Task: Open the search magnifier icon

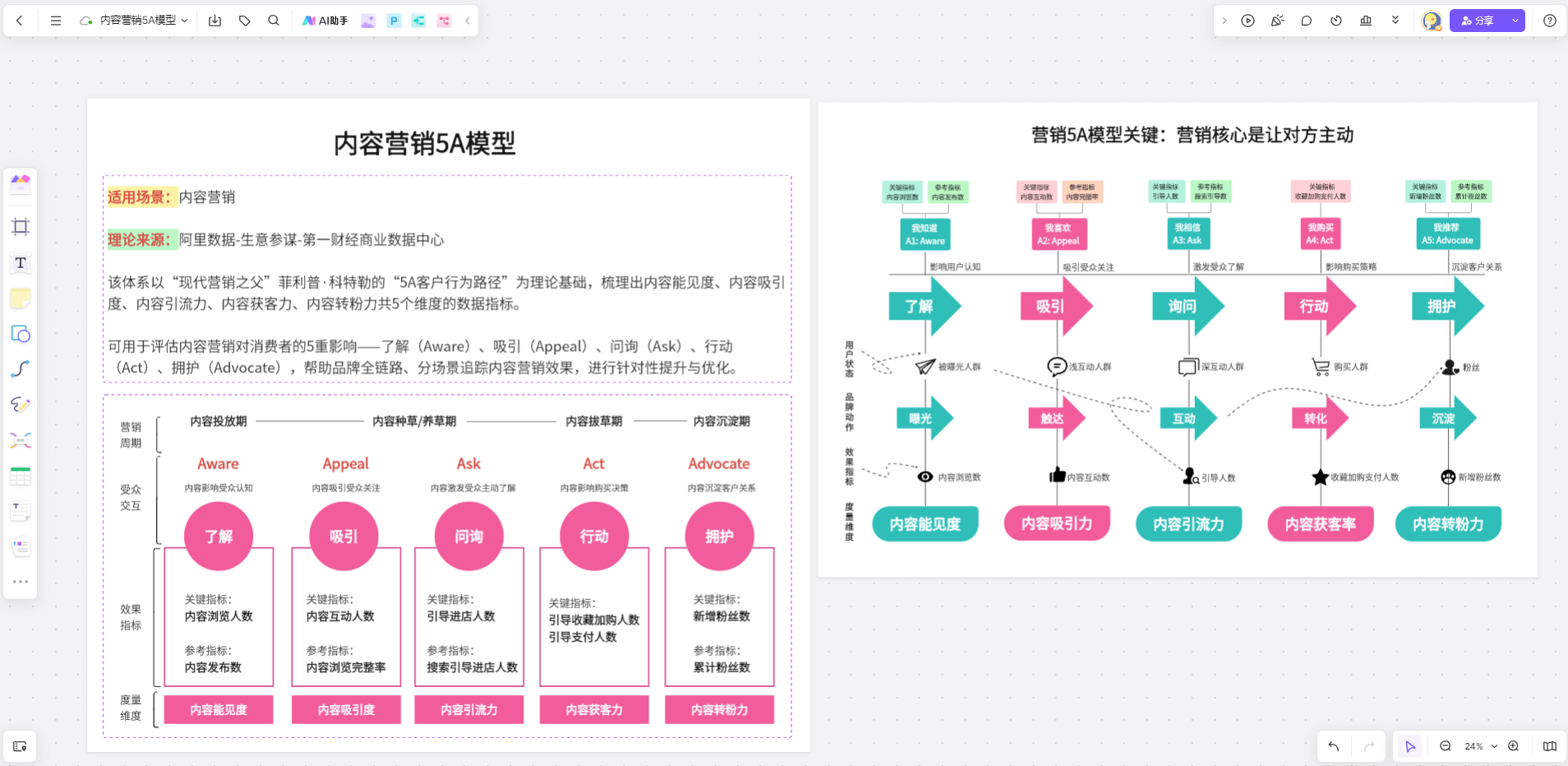Action: pos(274,21)
